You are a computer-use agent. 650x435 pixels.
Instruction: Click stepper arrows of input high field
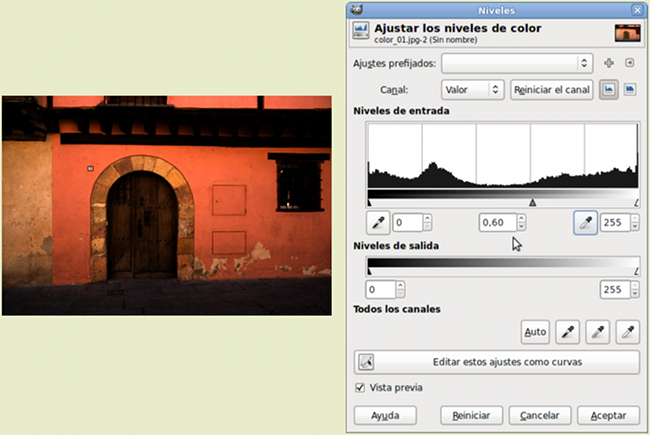pos(635,223)
